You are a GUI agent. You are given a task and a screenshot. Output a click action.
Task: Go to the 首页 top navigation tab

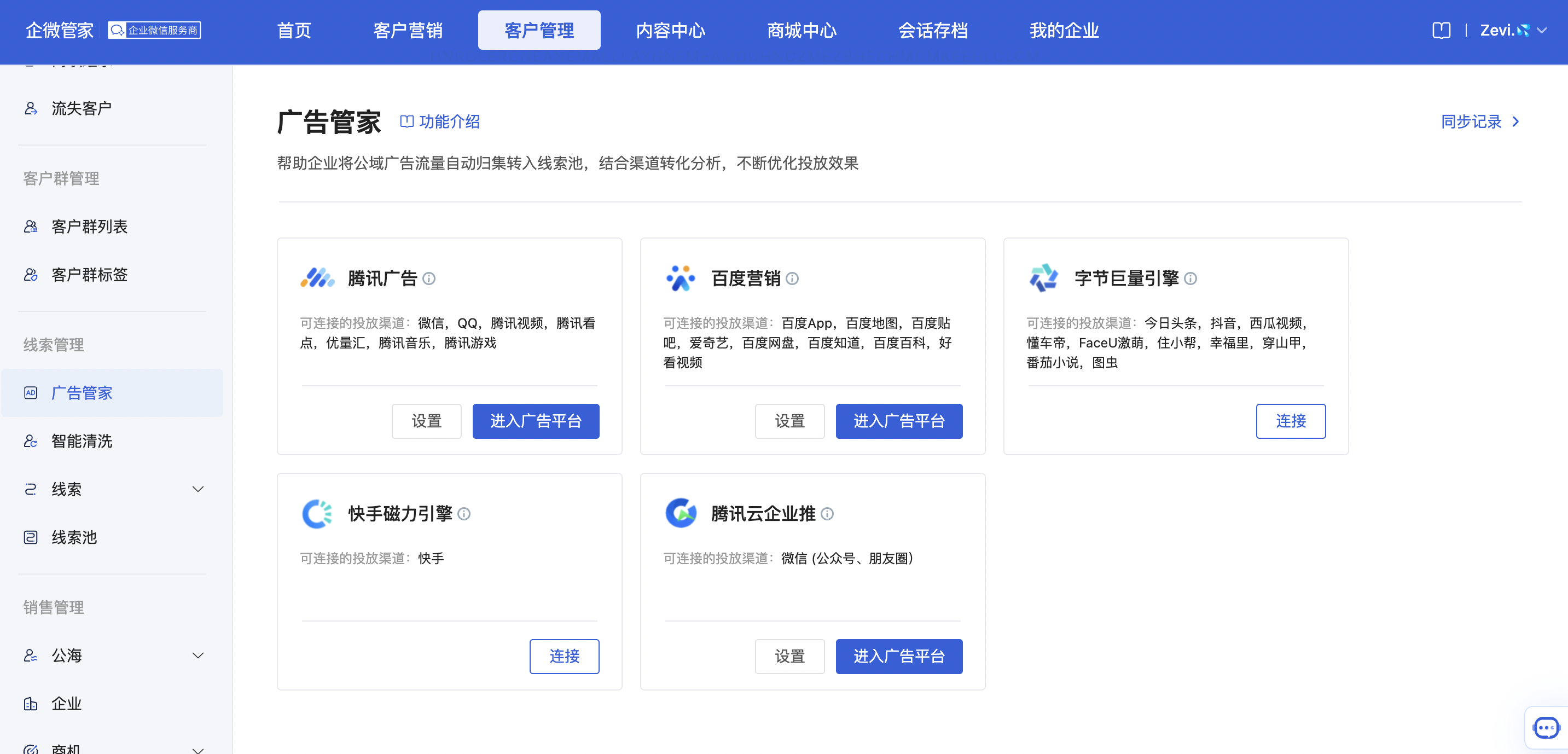click(x=294, y=31)
